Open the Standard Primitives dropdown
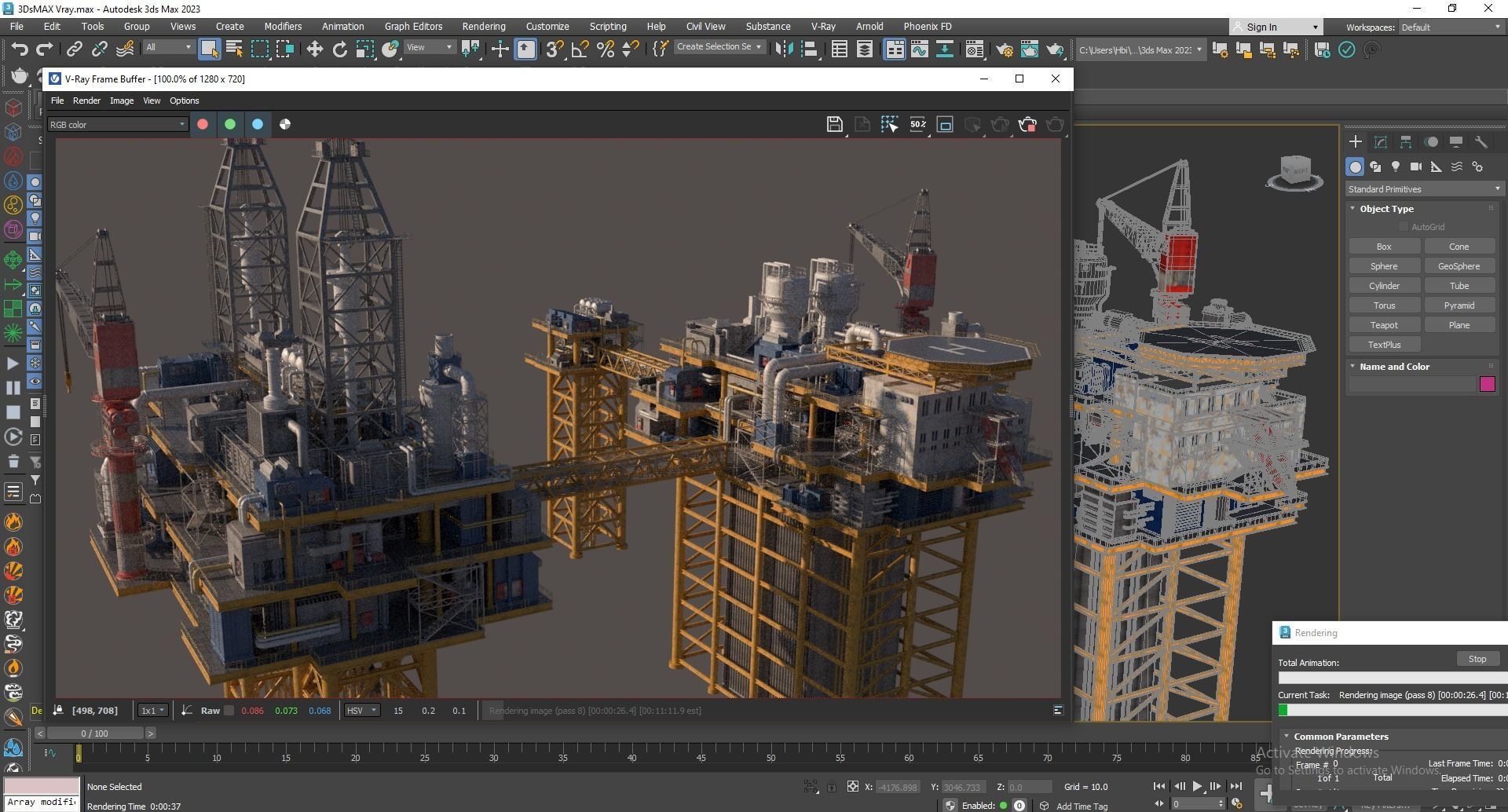 coord(1424,189)
